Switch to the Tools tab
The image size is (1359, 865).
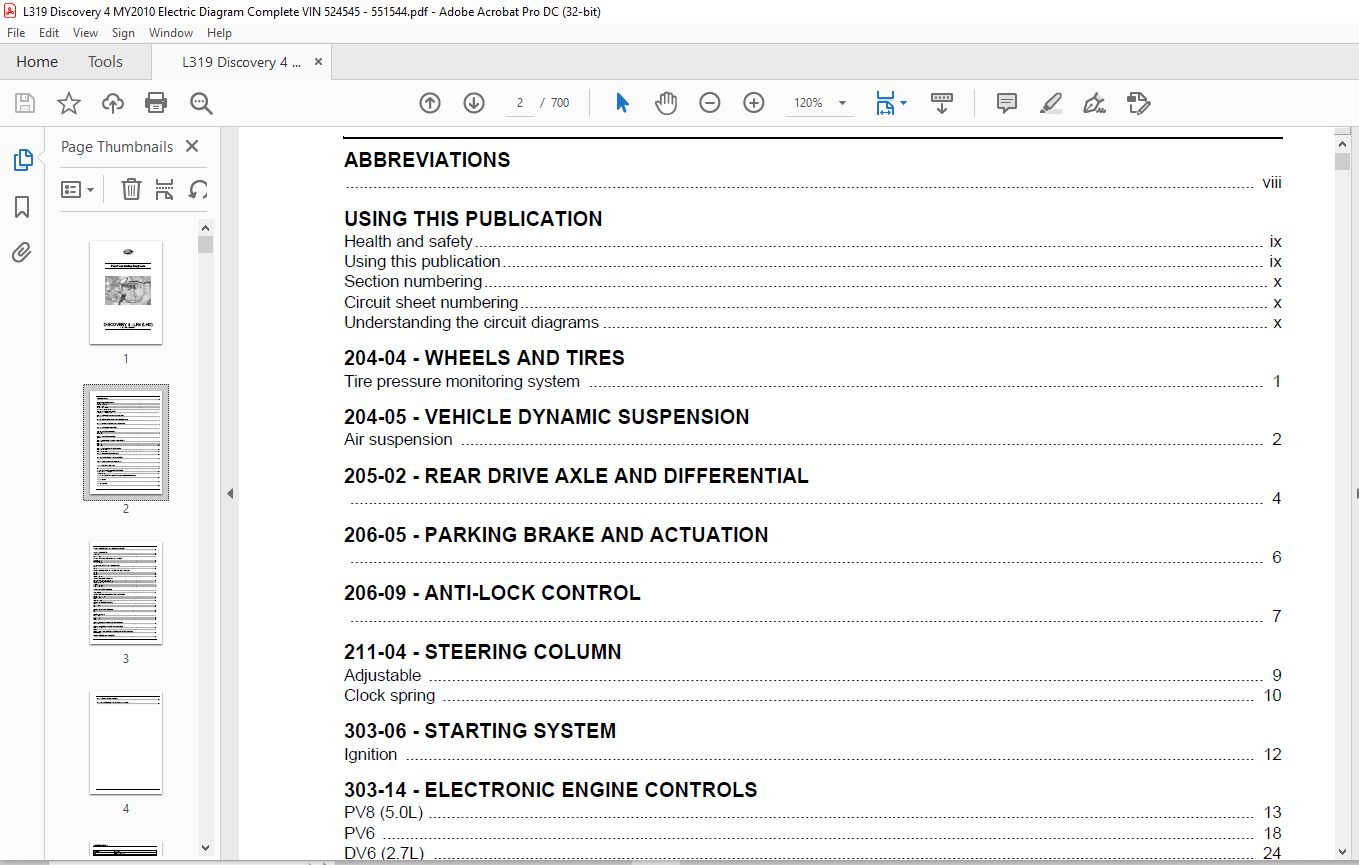point(105,61)
